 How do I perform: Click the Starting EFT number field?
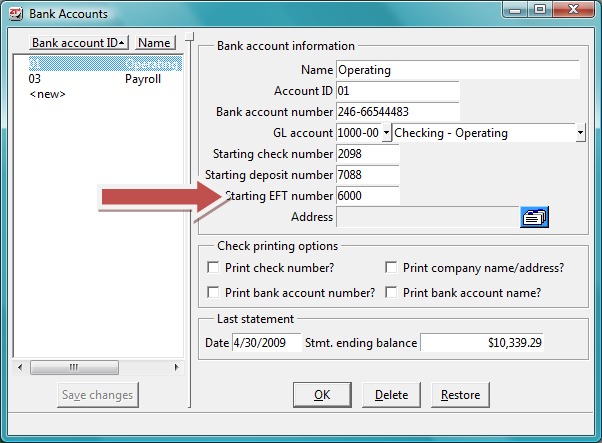(368, 196)
